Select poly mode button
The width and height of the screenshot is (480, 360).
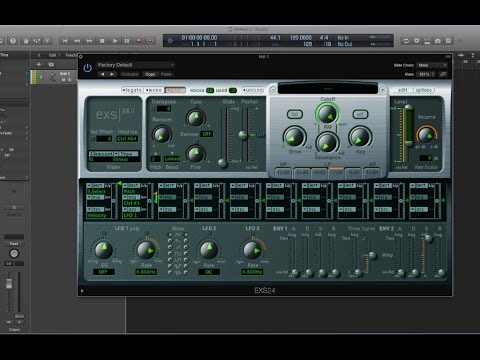[x=175, y=90]
